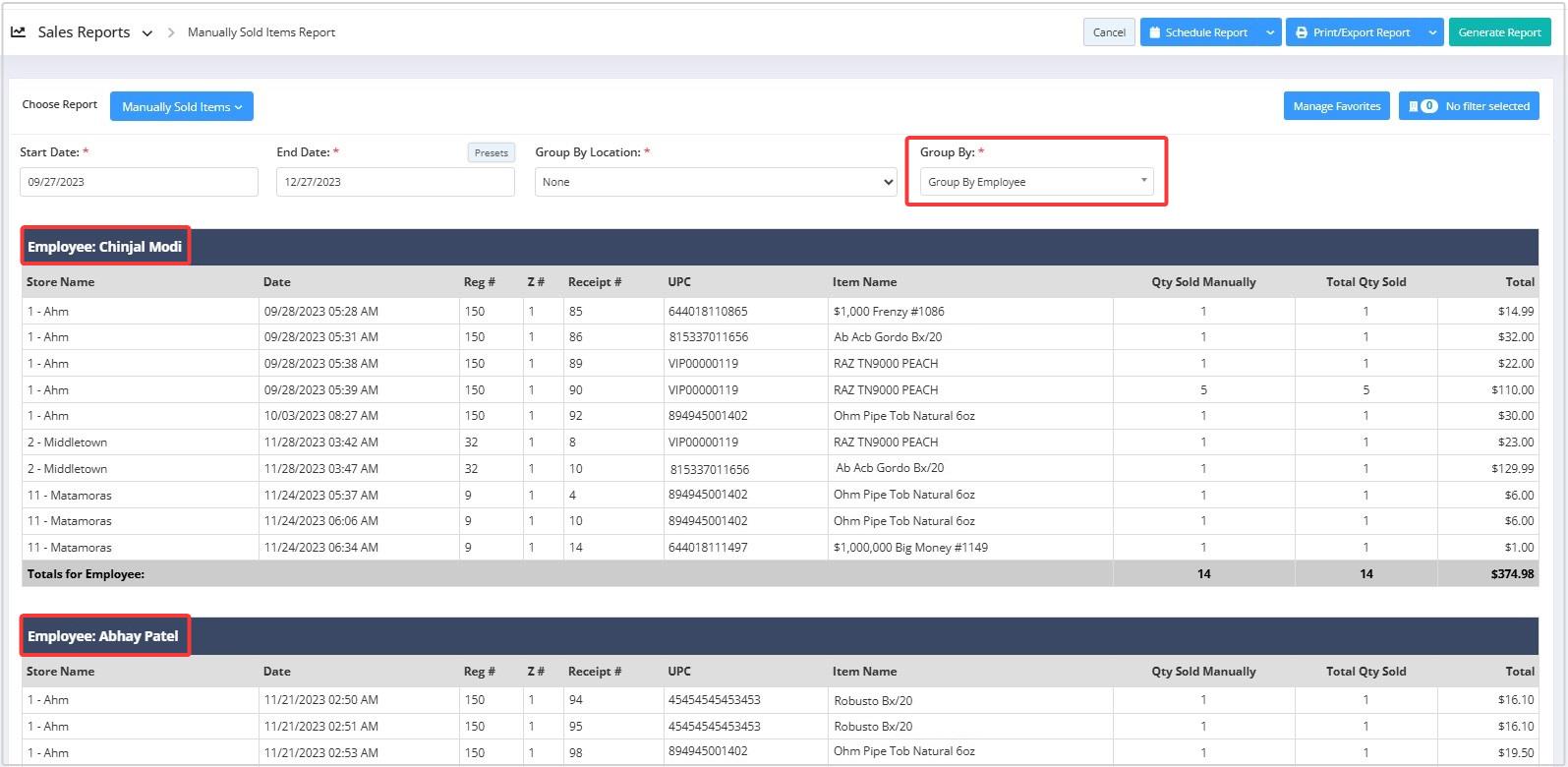
Task: Click Qty Sold Manually header under Chinjal Modi
Action: tap(1203, 282)
